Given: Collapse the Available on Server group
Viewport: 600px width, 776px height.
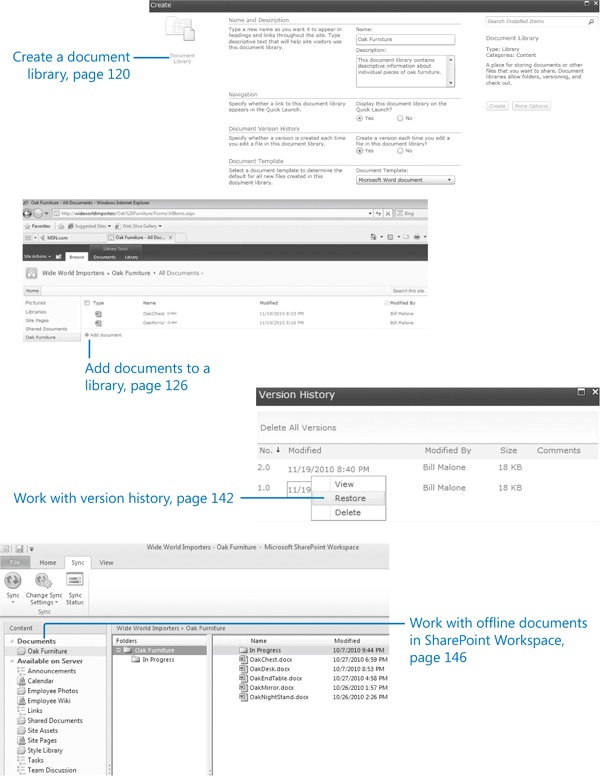Looking at the screenshot, I should [12, 661].
